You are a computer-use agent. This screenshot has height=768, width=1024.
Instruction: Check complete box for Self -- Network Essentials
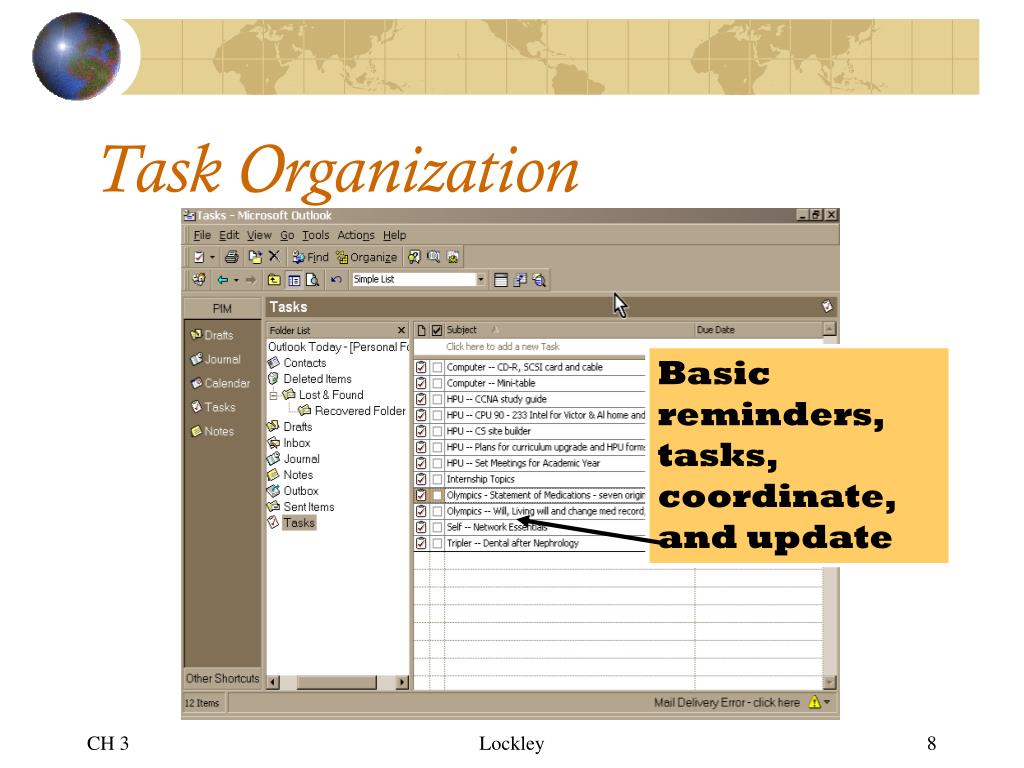437,527
